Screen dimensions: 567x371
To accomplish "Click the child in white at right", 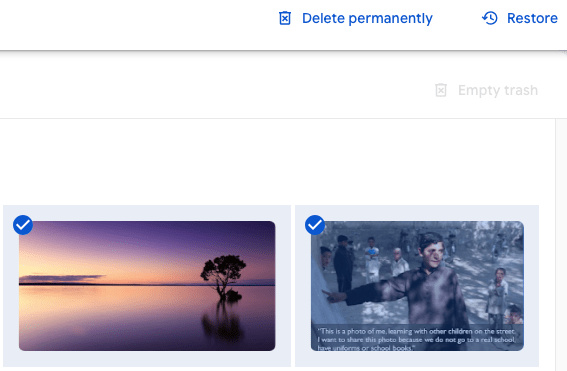I will coord(498,293).
